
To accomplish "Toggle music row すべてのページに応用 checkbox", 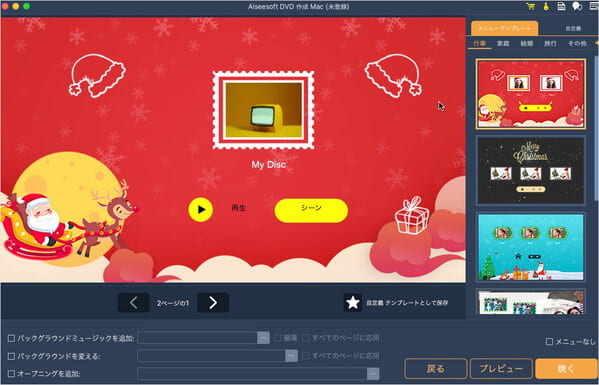I will [x=306, y=338].
